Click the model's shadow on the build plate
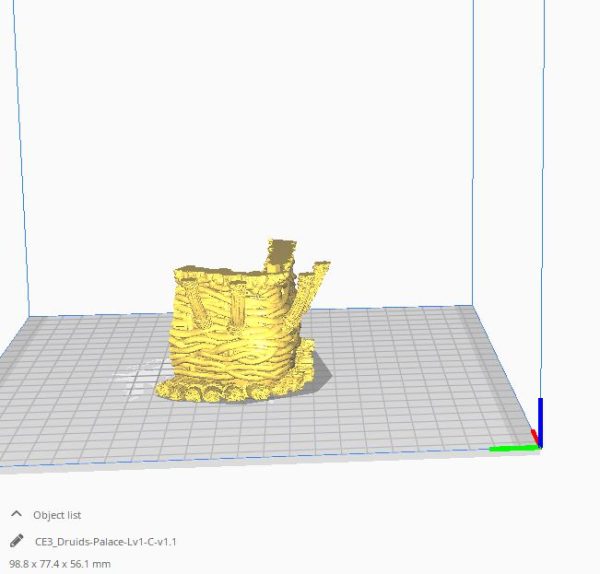The image size is (600, 574). tap(318, 370)
